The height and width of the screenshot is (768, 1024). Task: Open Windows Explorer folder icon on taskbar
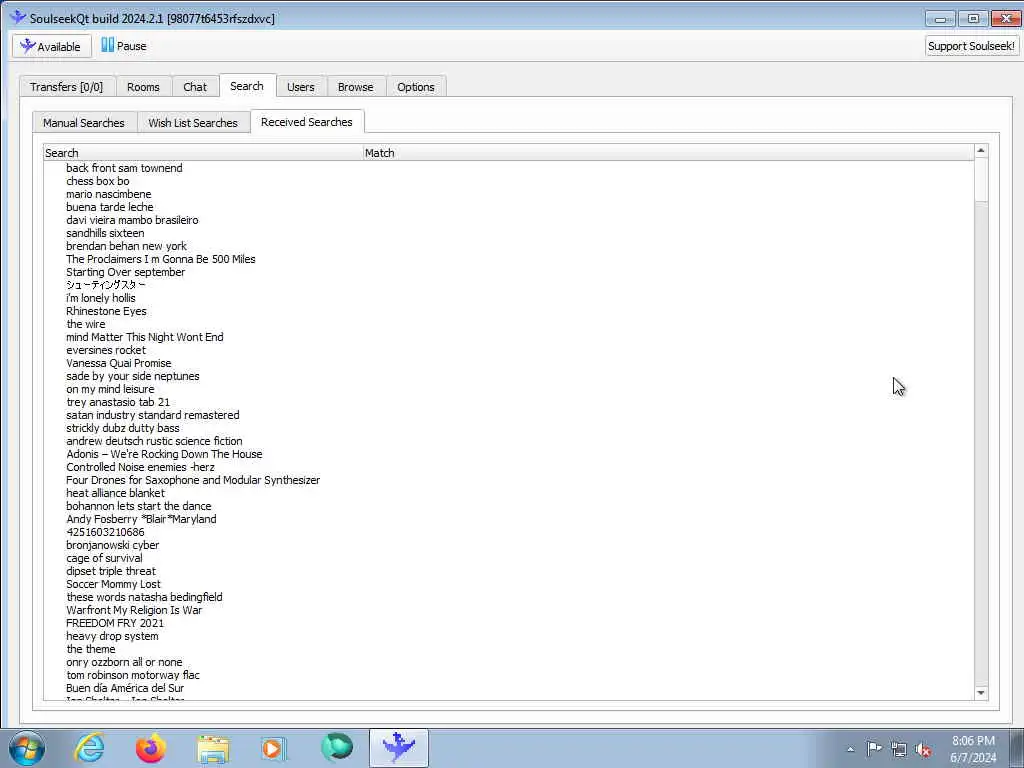(213, 748)
